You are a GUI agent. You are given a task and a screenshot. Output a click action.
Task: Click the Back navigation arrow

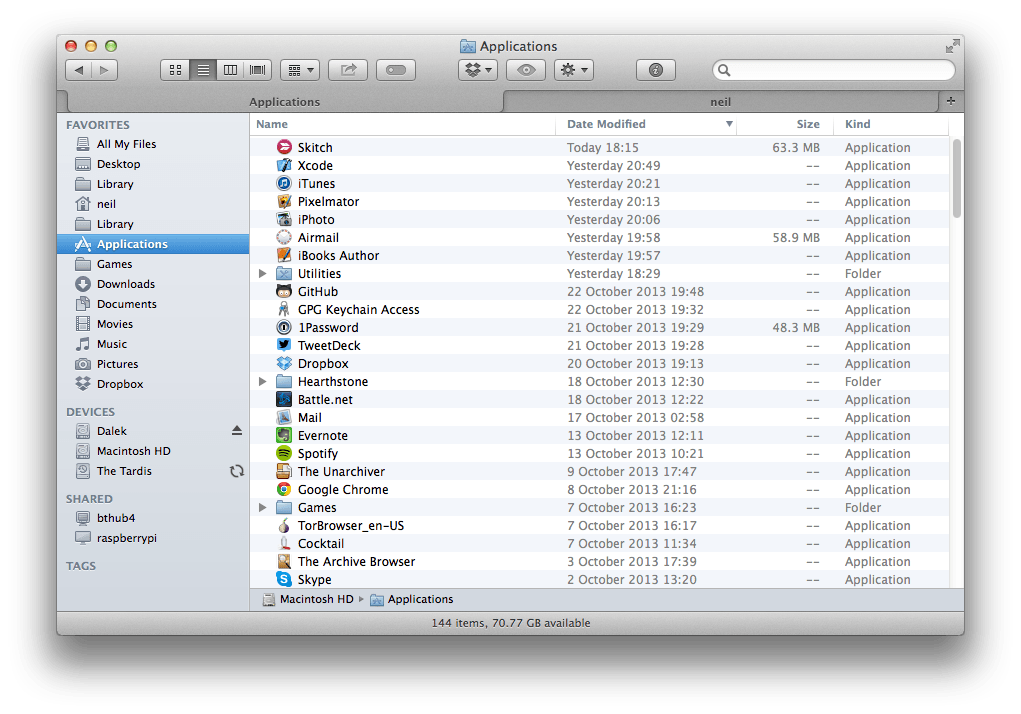coord(78,69)
